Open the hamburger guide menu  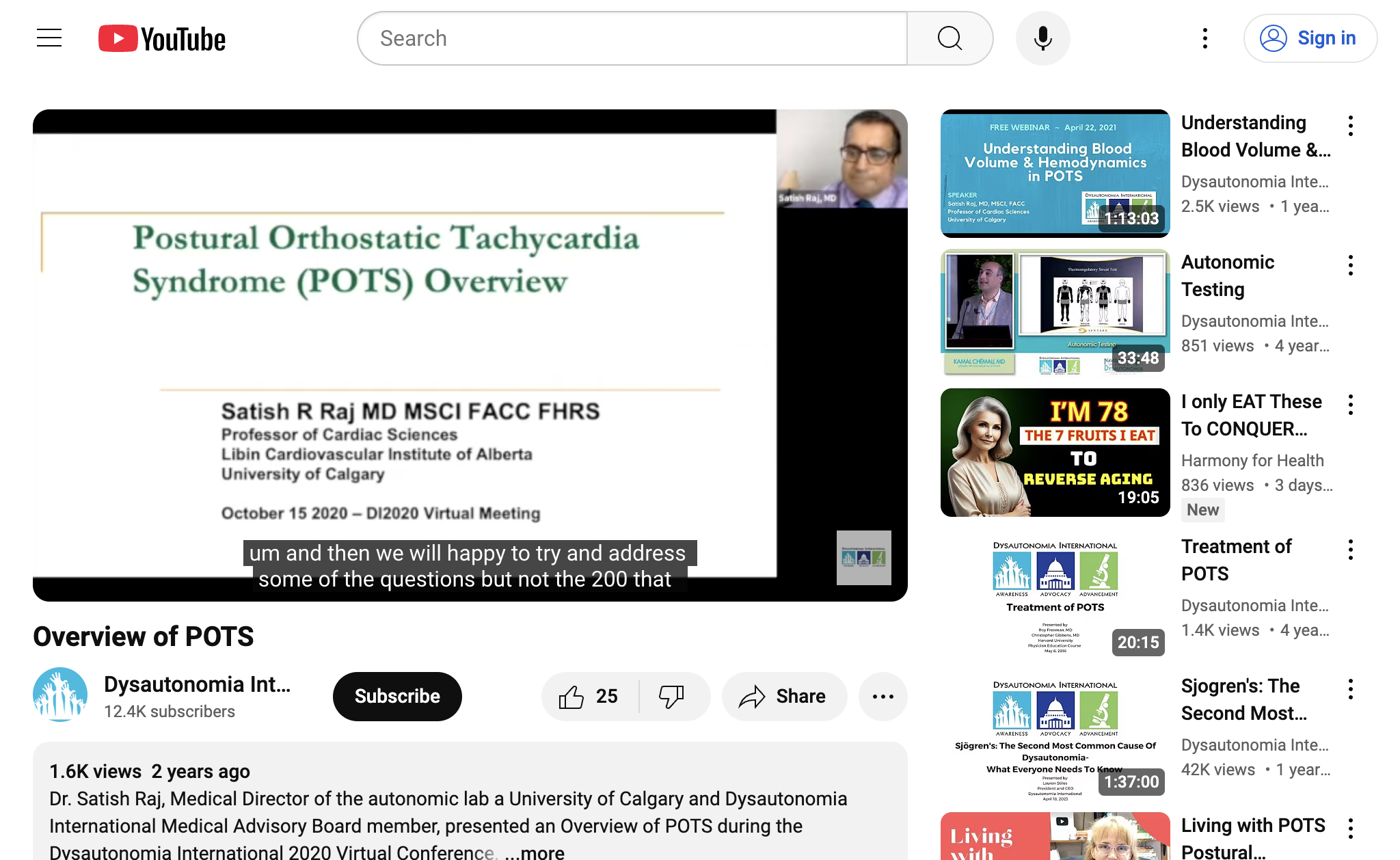(49, 38)
